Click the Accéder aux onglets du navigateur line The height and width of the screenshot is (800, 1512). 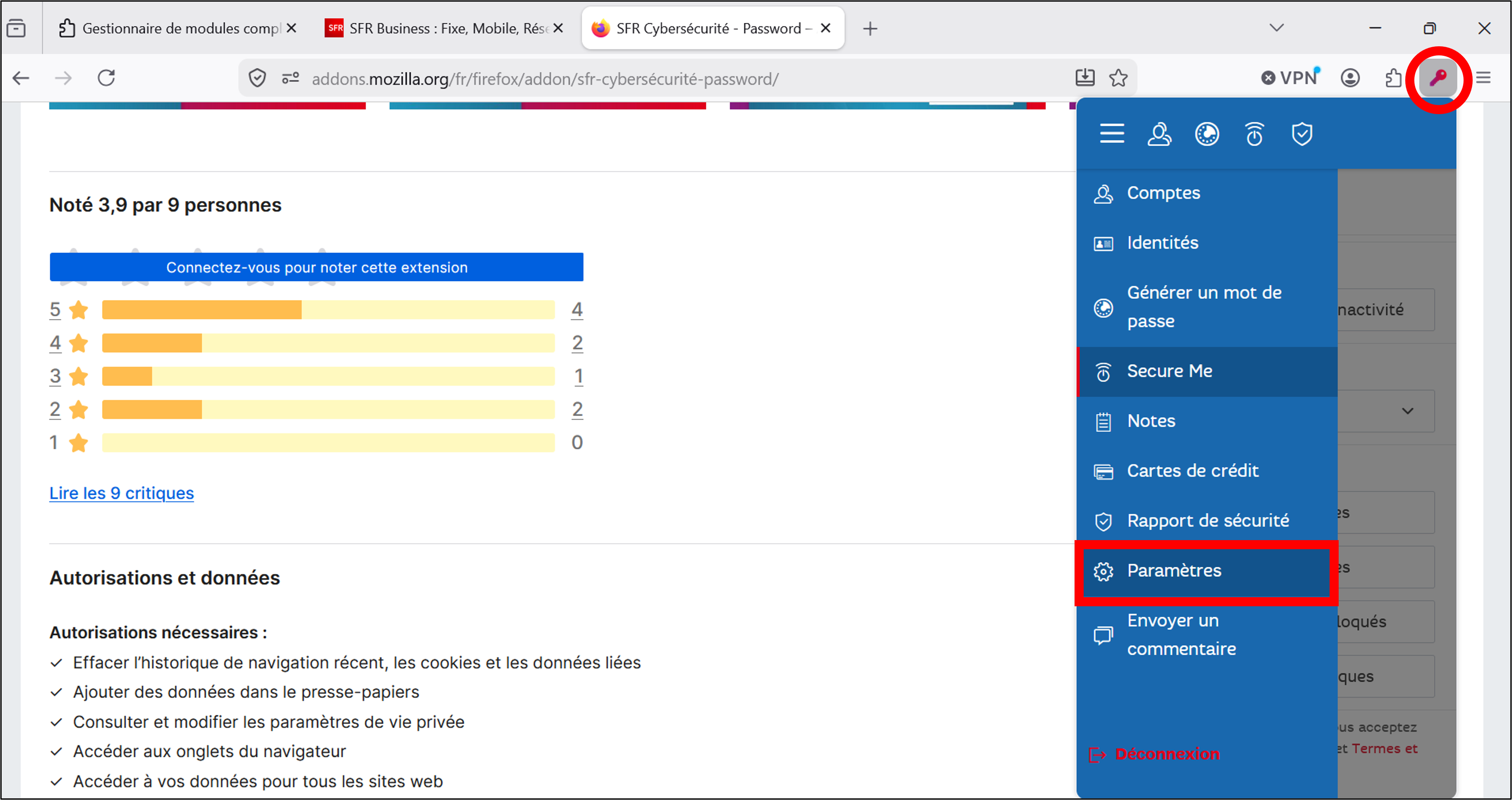[209, 751]
